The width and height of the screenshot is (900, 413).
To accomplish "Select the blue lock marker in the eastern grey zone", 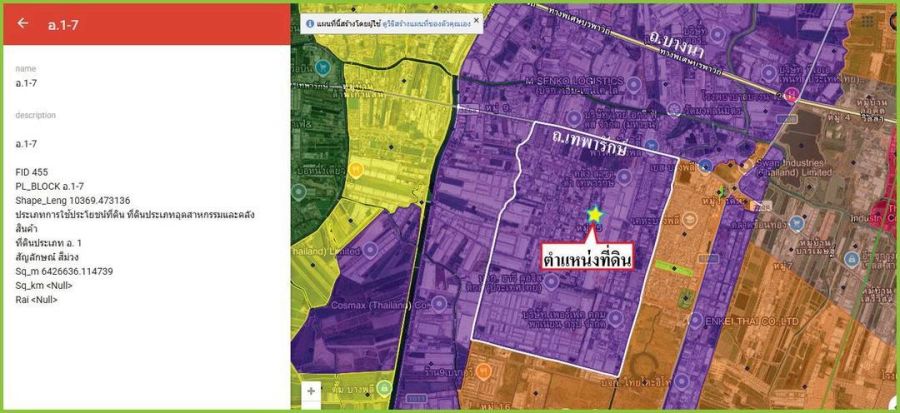I will 852,259.
